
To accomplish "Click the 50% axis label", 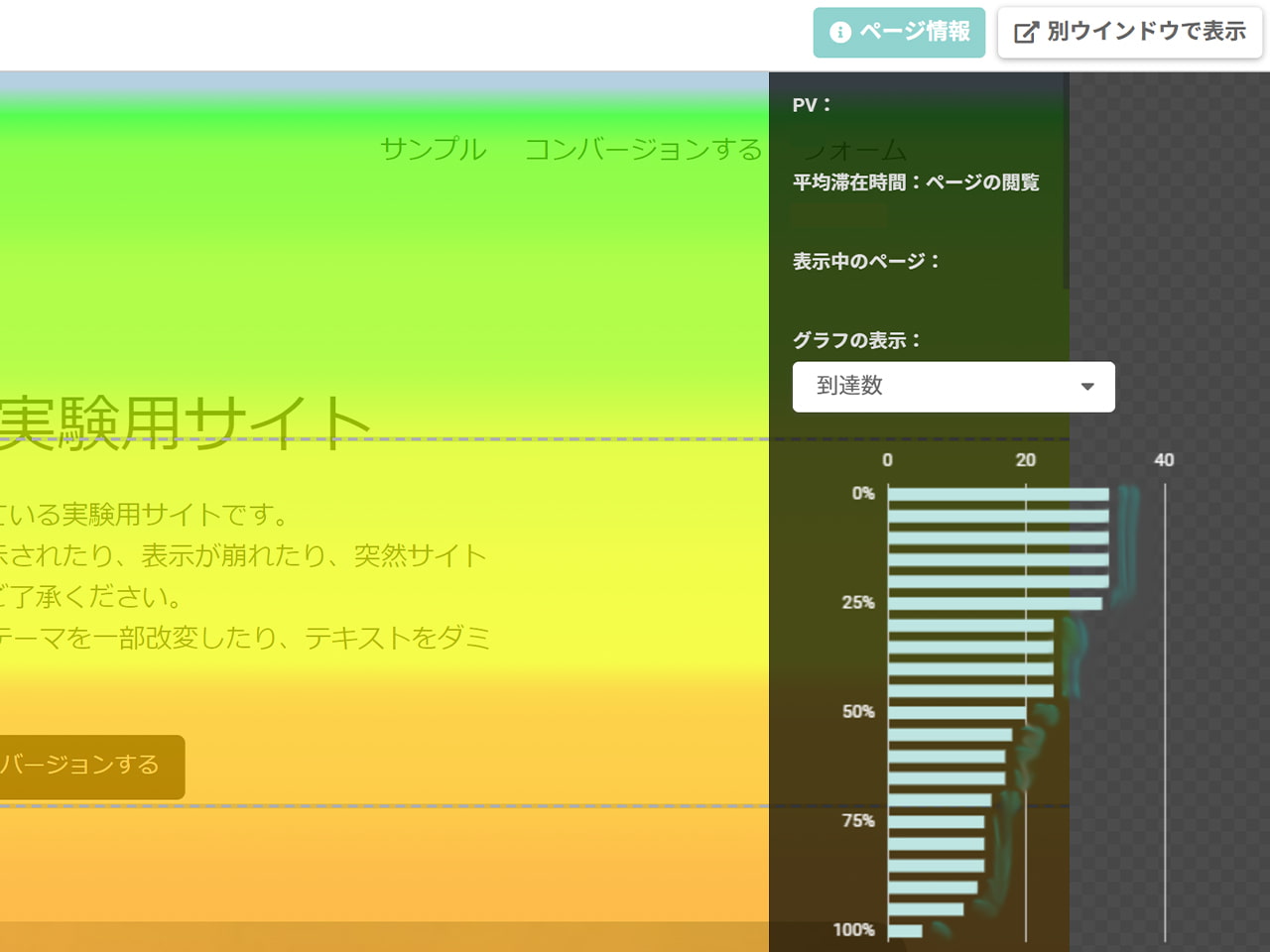I will tap(858, 711).
